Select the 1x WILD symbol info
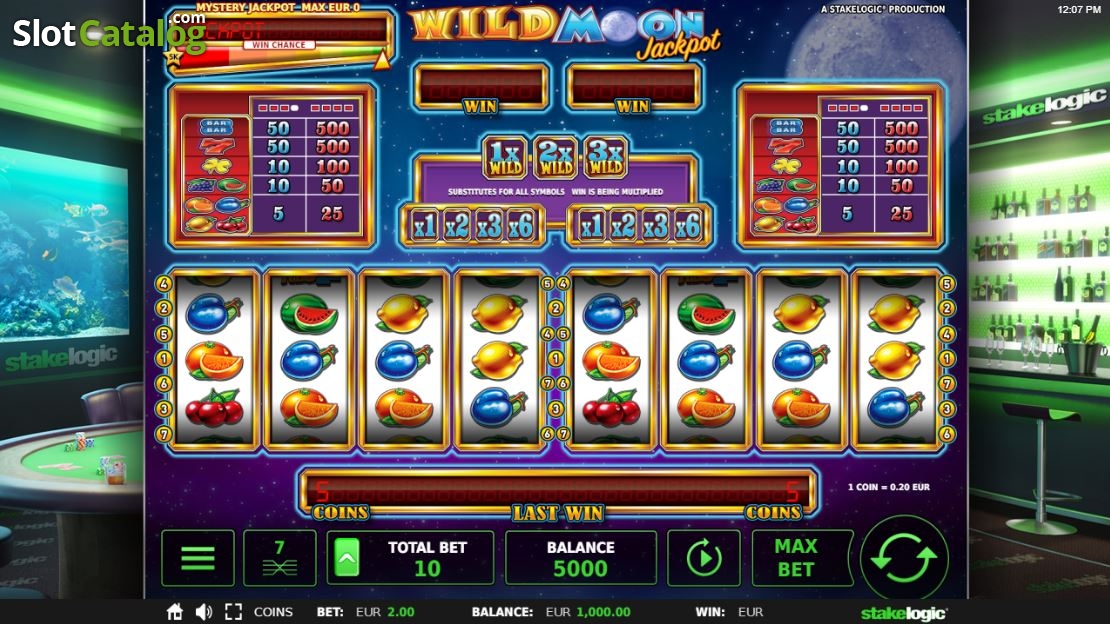The image size is (1110, 624). pyautogui.click(x=505, y=157)
